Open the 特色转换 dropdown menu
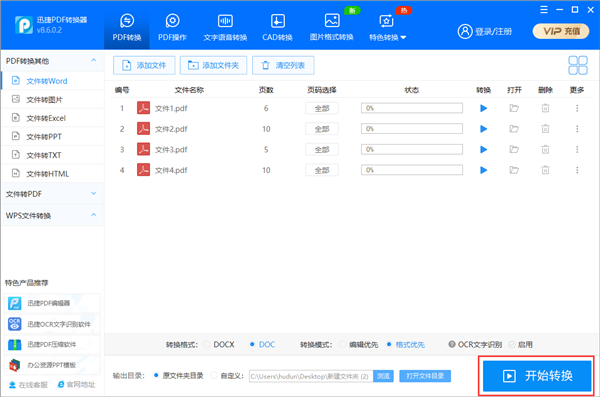This screenshot has height=397, width=600. [x=387, y=28]
